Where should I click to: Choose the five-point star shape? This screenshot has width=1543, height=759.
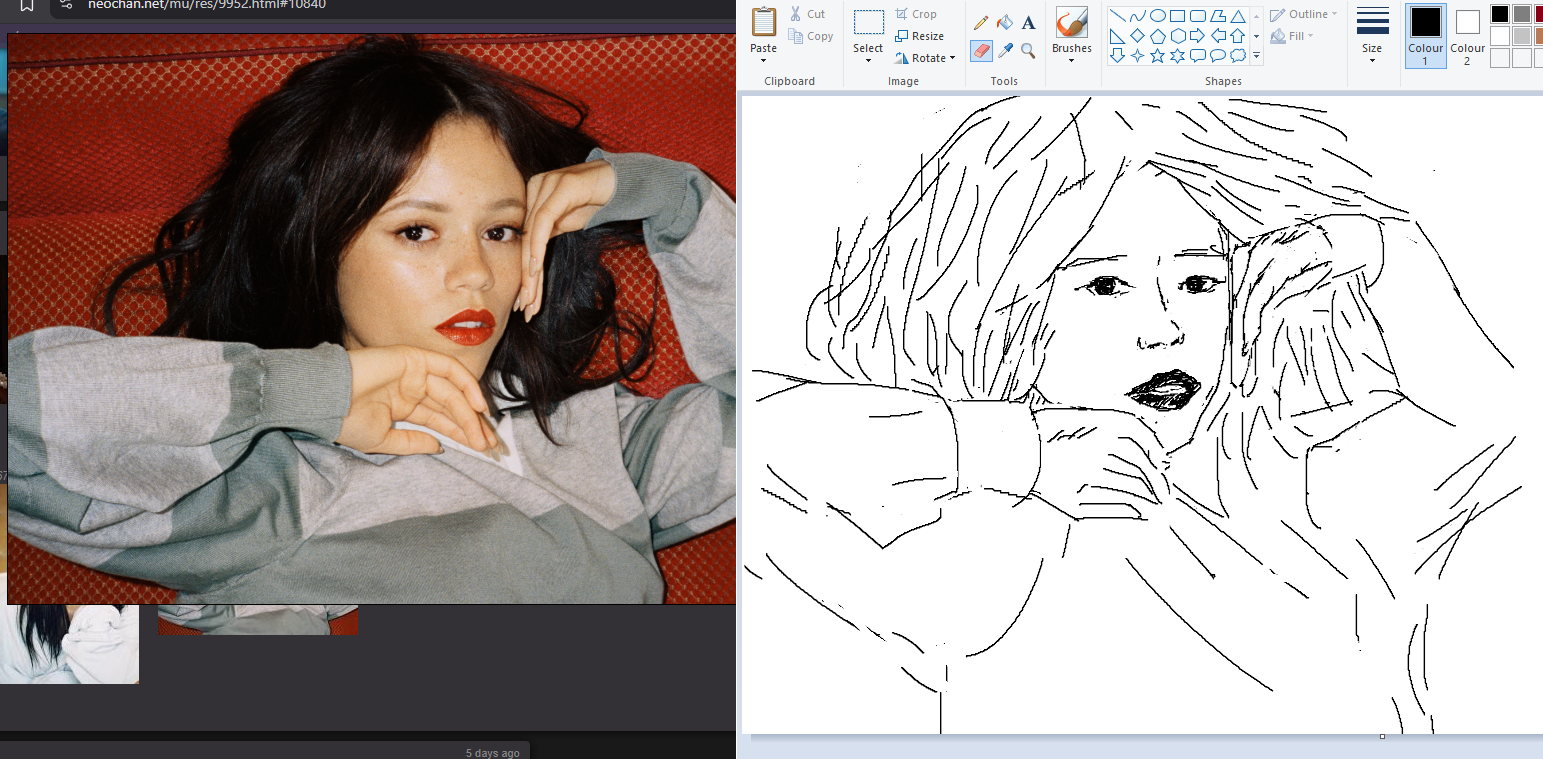coord(1157,56)
